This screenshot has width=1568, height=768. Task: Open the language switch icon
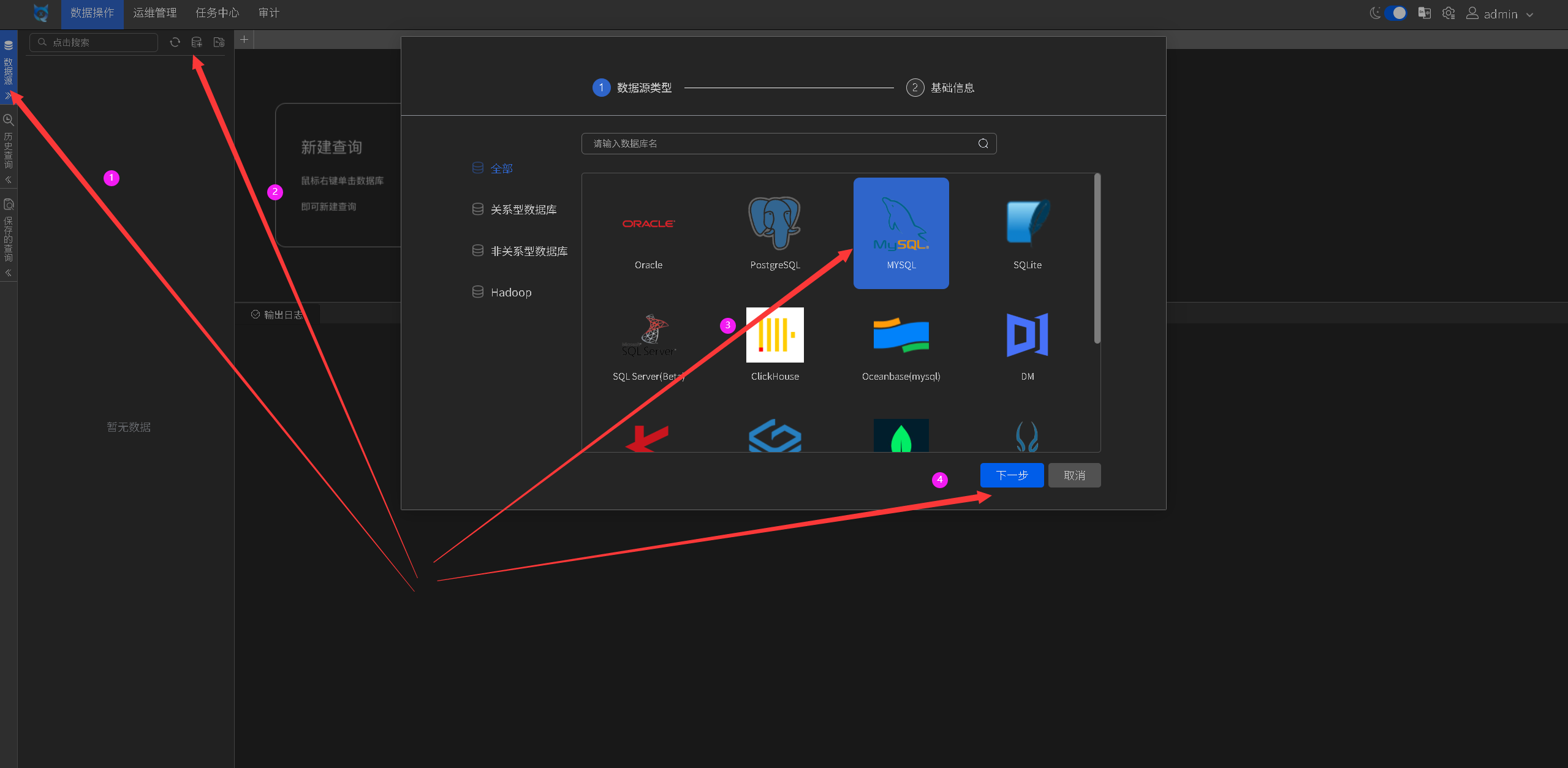1425,13
